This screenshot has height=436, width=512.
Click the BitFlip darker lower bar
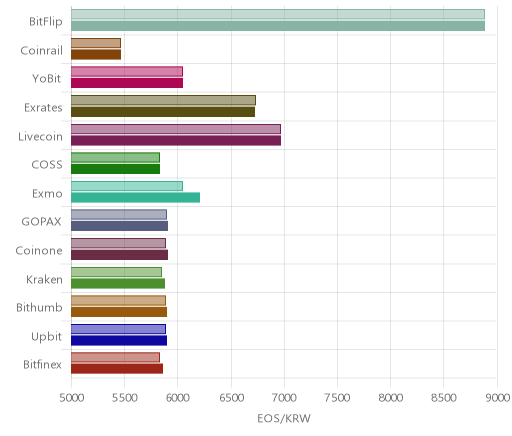tap(278, 26)
